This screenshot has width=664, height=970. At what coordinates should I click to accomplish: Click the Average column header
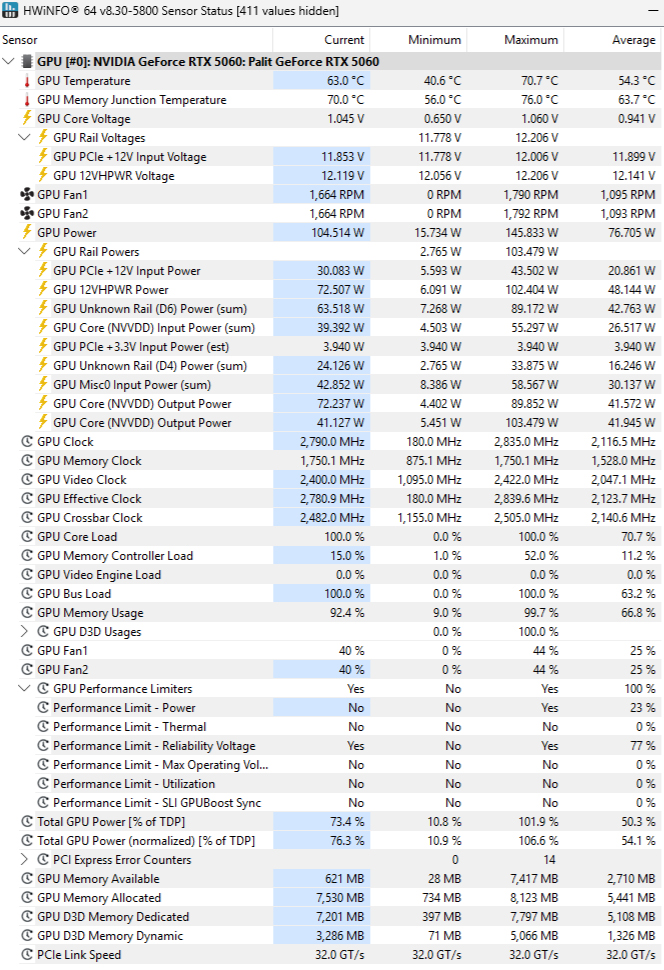tap(613, 40)
